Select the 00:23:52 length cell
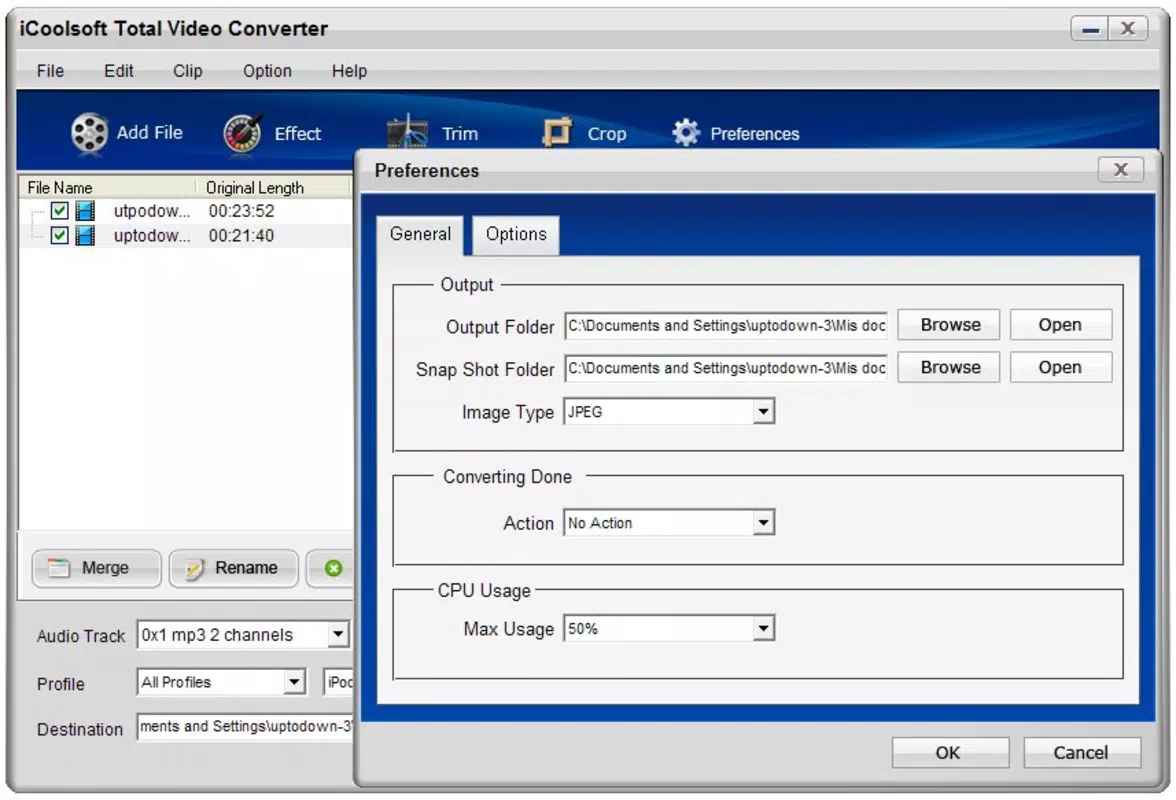Viewport: 1176px width, 800px height. (x=242, y=211)
